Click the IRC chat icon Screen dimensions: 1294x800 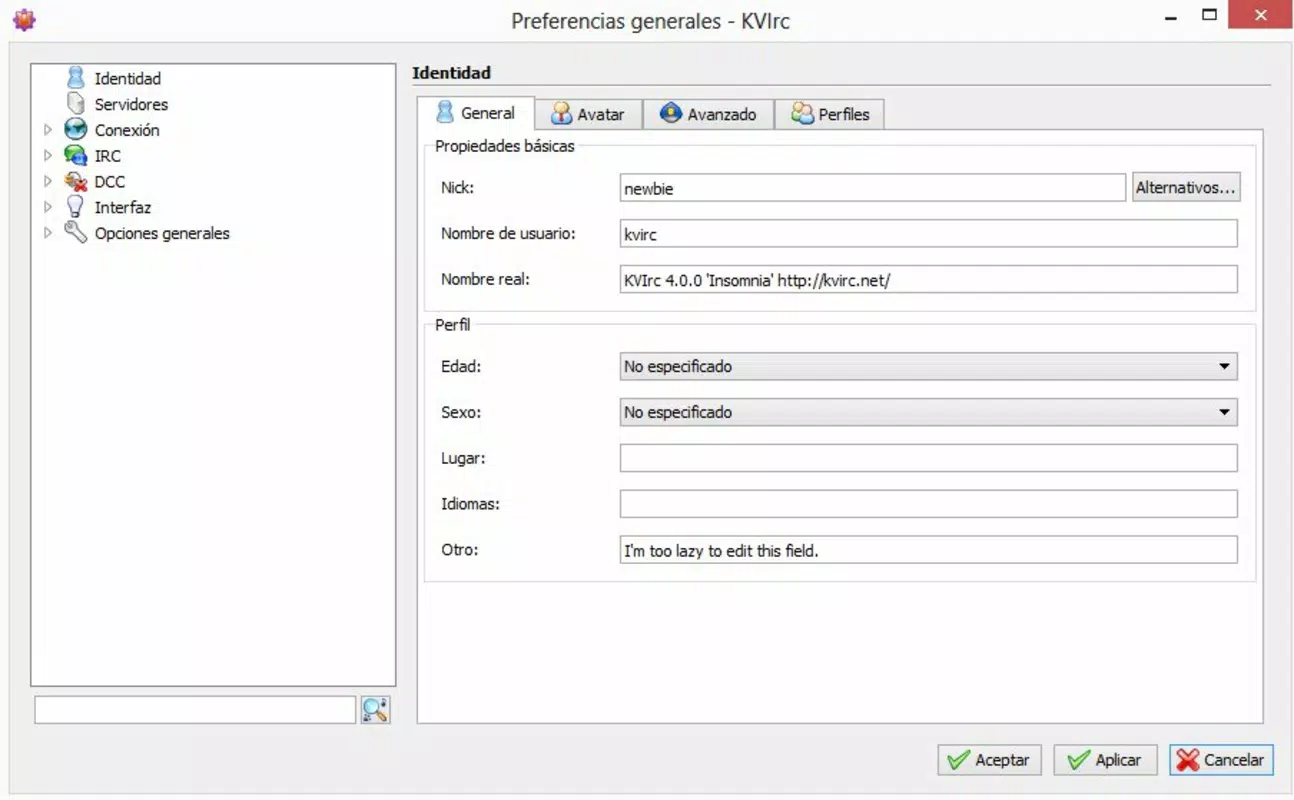point(76,155)
